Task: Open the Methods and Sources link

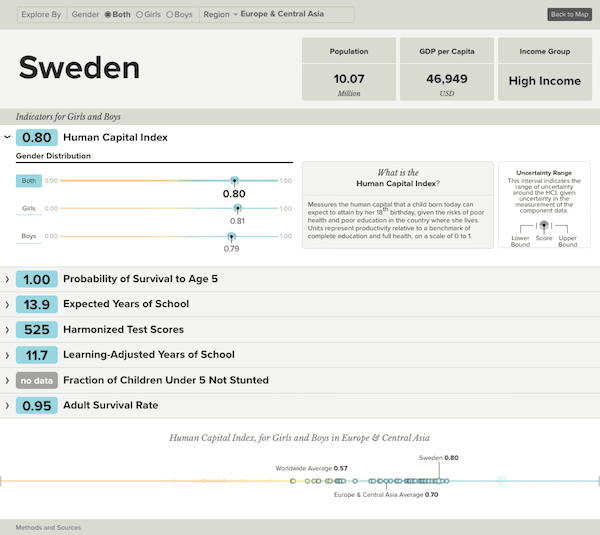Action: pyautogui.click(x=48, y=527)
